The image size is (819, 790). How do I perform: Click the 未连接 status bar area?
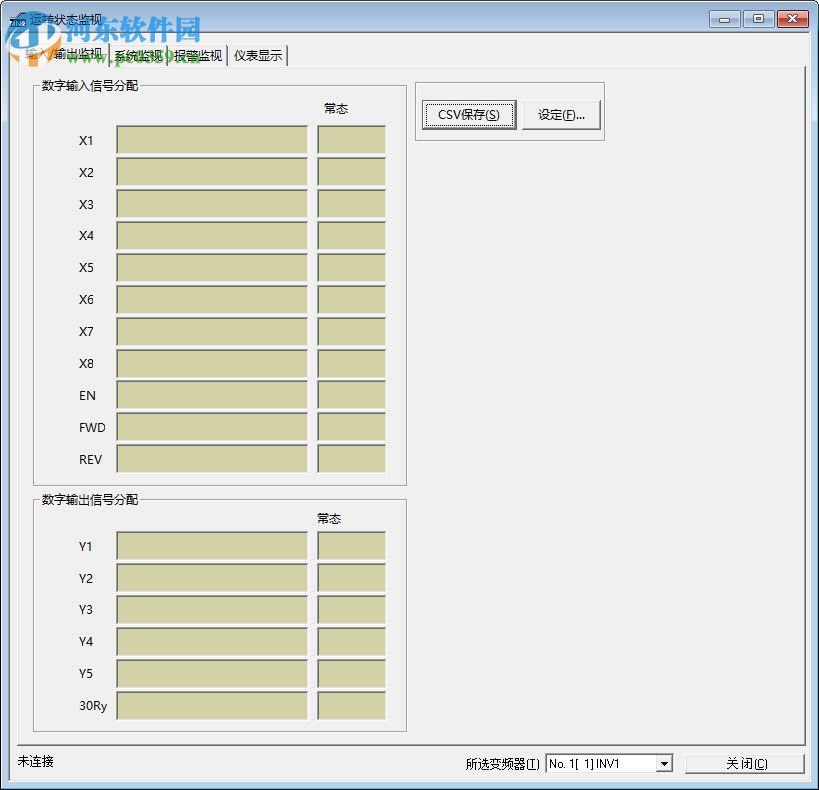coord(34,762)
